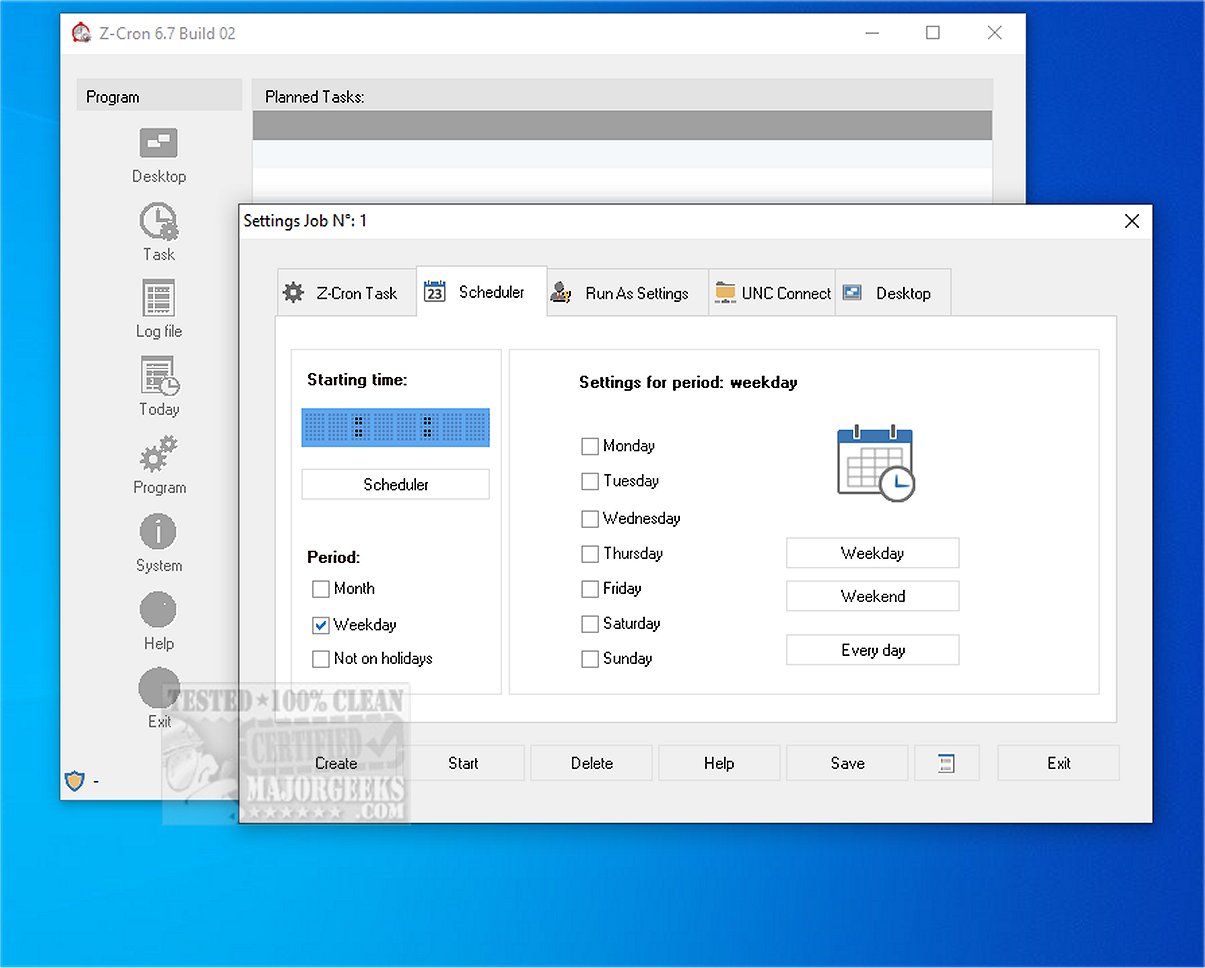Image resolution: width=1205 pixels, height=968 pixels.
Task: Click the Create button
Action: click(336, 763)
